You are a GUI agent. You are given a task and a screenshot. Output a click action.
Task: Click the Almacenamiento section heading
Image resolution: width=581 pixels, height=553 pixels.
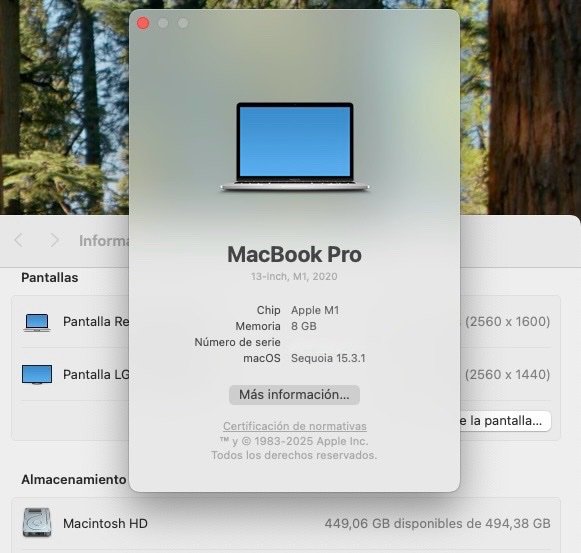coord(74,480)
